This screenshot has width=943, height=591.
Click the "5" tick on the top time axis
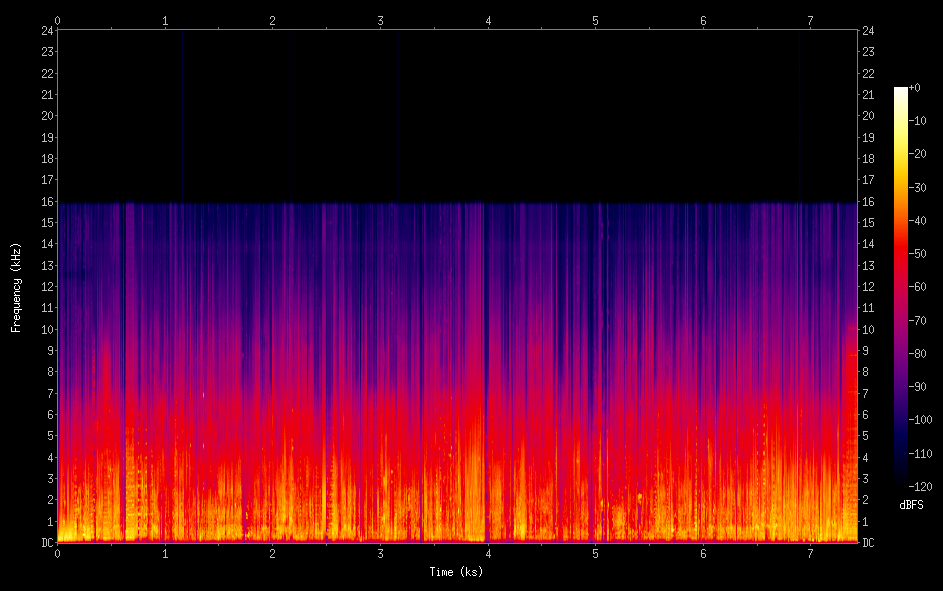click(x=596, y=20)
